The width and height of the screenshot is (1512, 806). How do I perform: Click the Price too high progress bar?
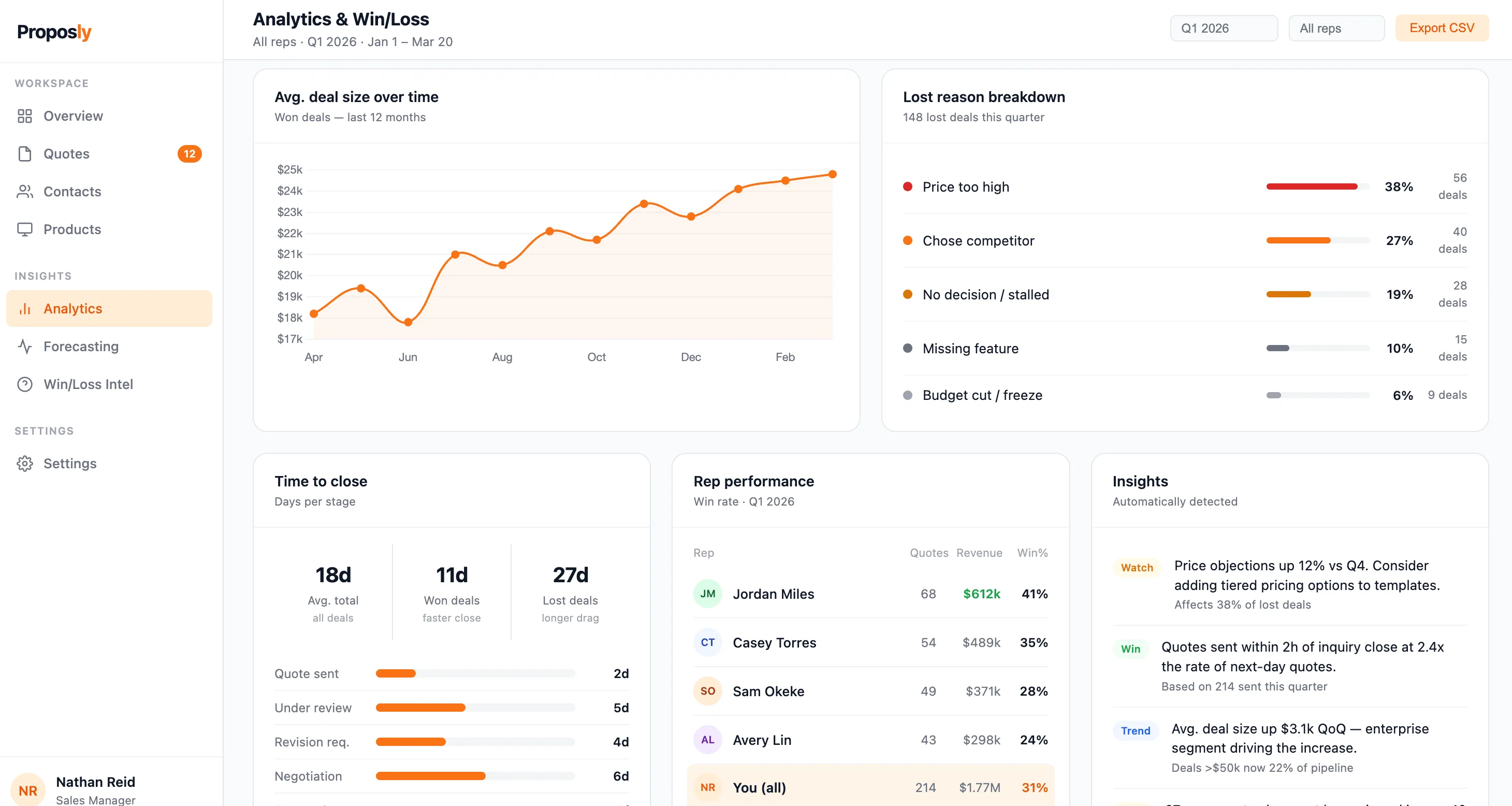[x=1318, y=186]
